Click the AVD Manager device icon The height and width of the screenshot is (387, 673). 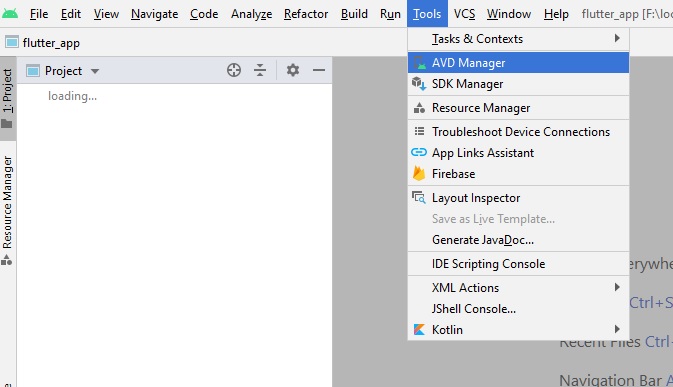[419, 63]
